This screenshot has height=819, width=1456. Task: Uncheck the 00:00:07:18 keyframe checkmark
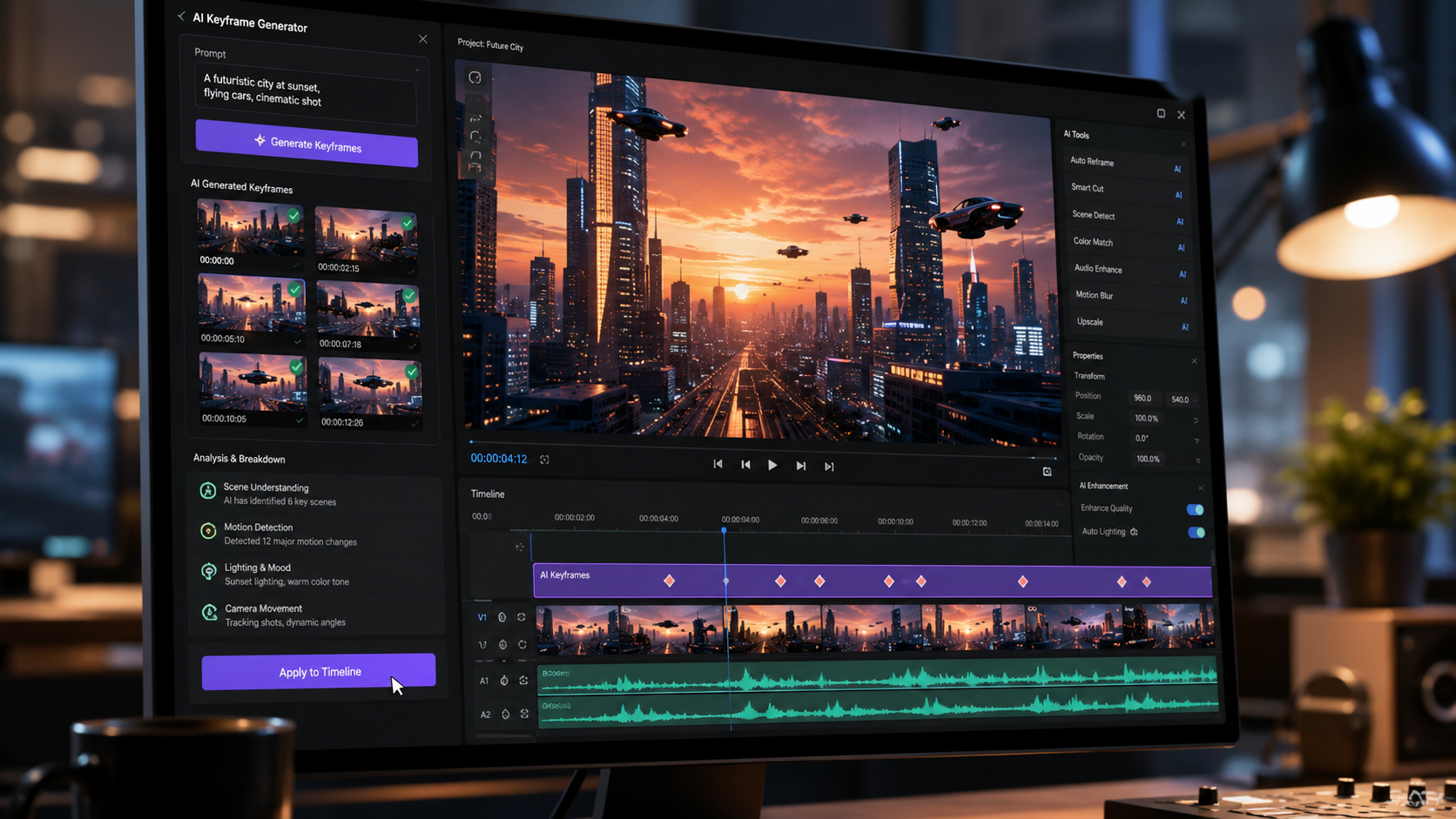click(x=409, y=296)
